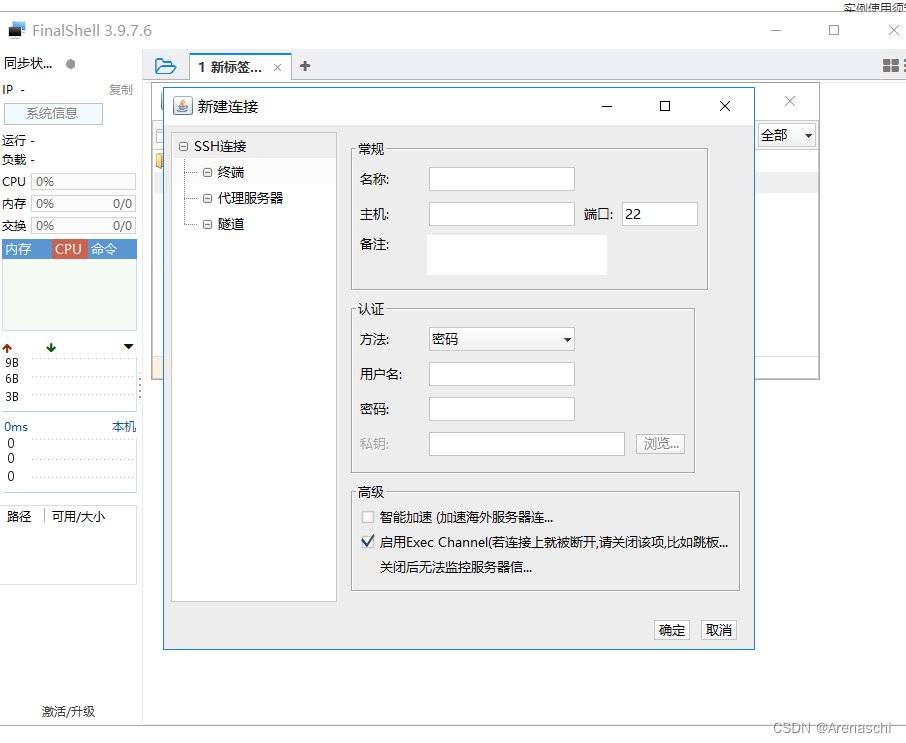Click the 确定 button to confirm
This screenshot has height=743, width=906.
tap(671, 629)
